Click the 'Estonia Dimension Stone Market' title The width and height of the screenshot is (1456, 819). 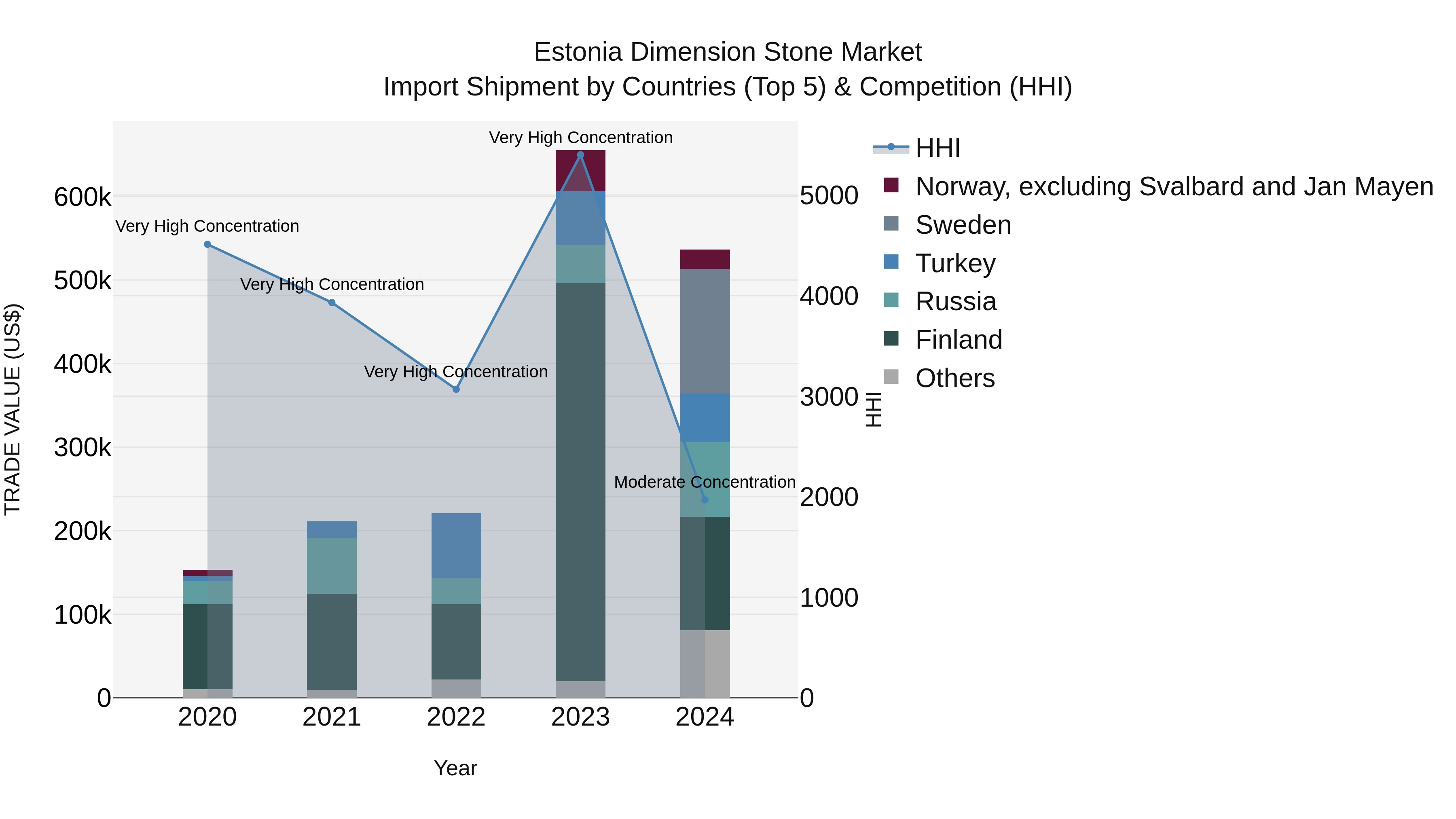[728, 52]
